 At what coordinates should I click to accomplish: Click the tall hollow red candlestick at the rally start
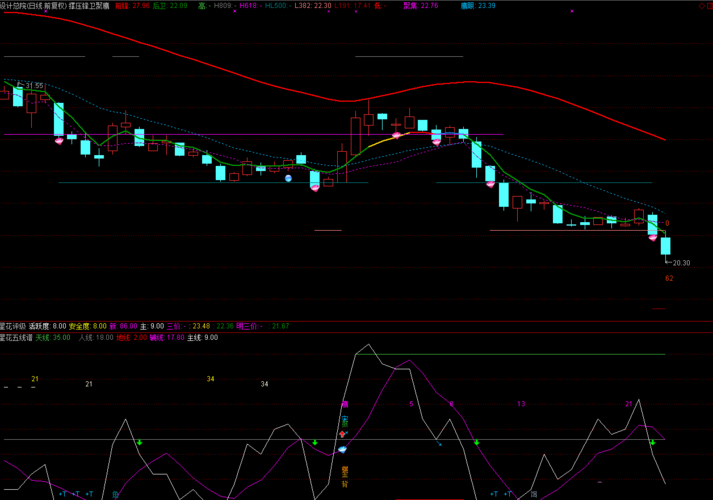(x=356, y=135)
